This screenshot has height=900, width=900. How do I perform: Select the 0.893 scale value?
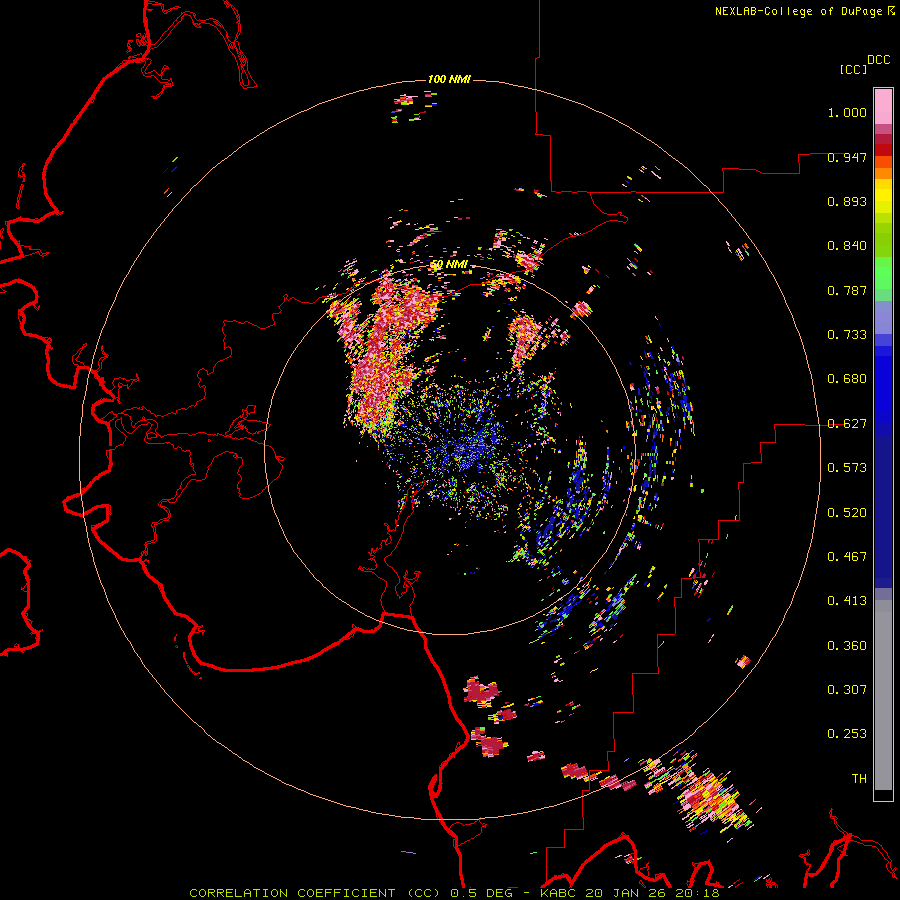(847, 201)
